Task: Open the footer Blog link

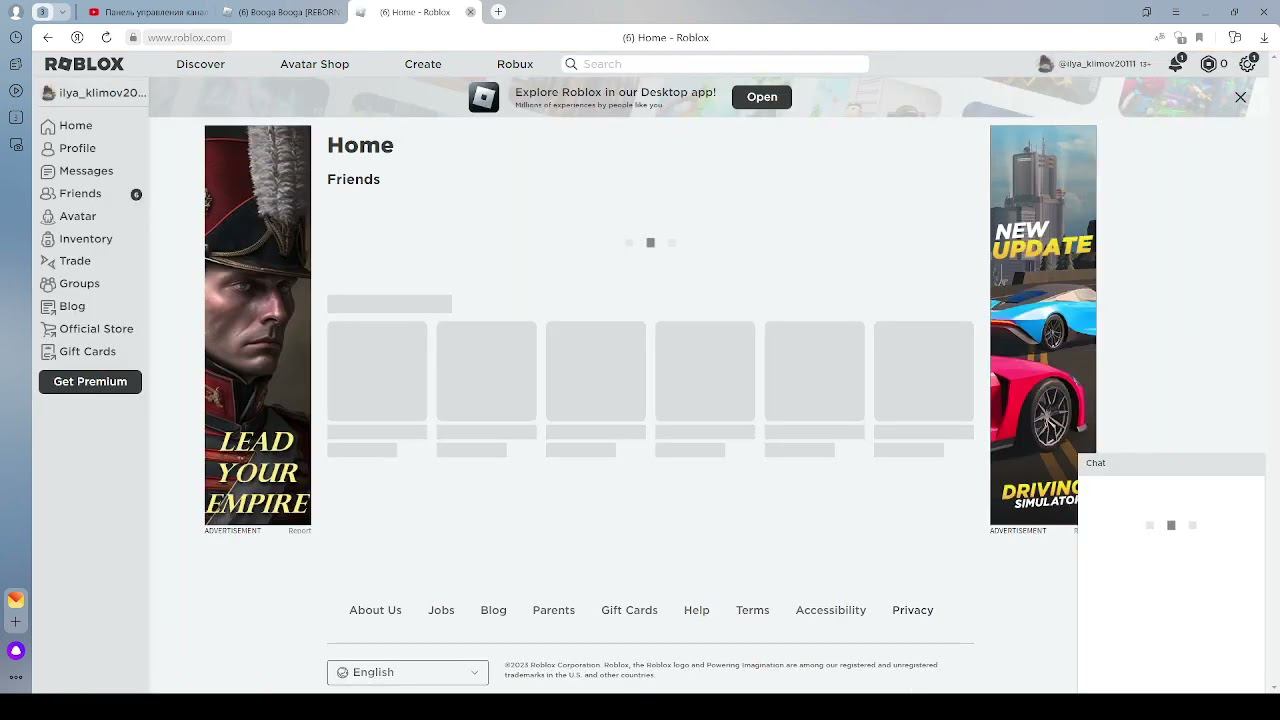Action: (493, 610)
